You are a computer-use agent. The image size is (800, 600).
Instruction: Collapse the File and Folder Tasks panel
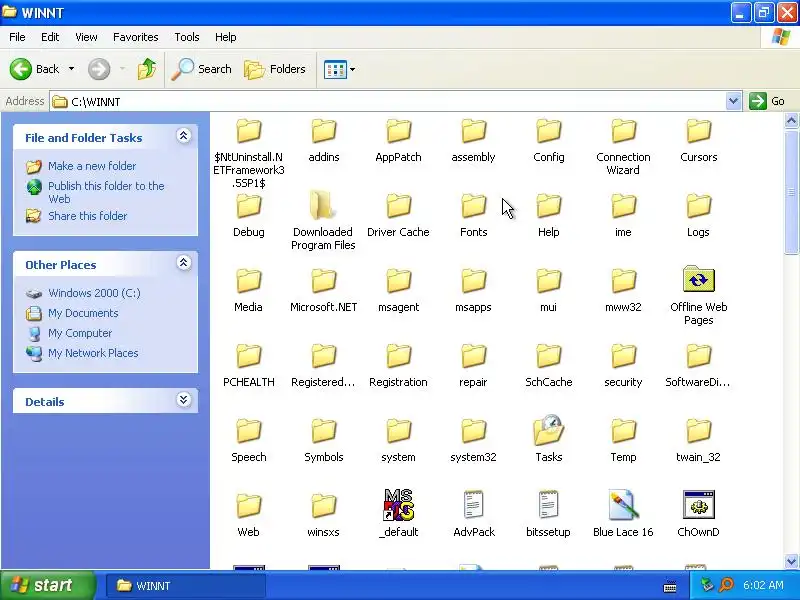[184, 136]
